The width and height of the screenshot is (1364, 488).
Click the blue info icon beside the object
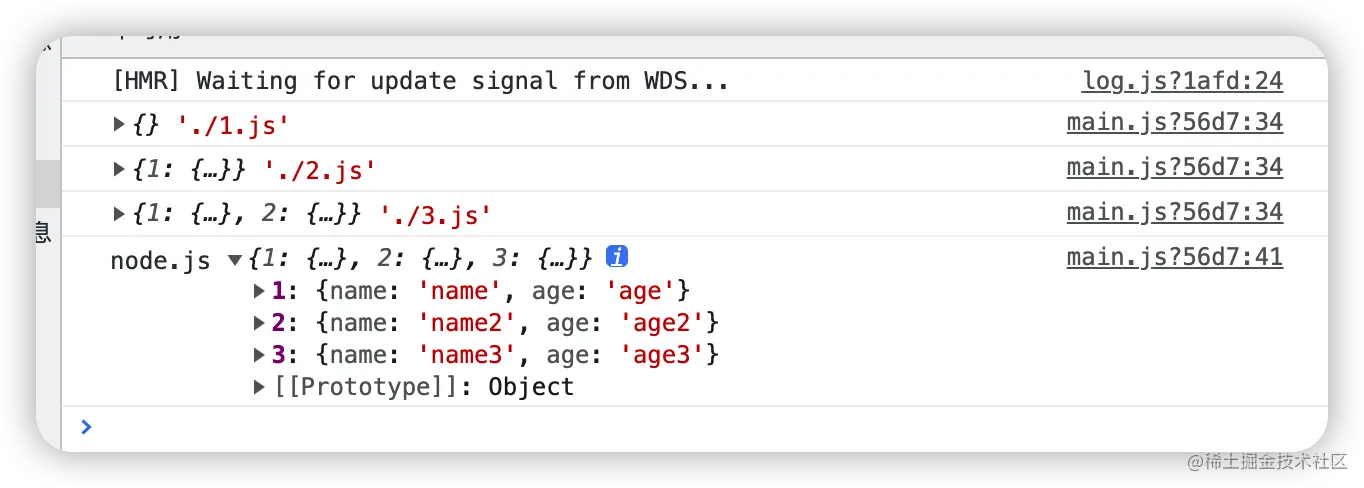tap(617, 257)
